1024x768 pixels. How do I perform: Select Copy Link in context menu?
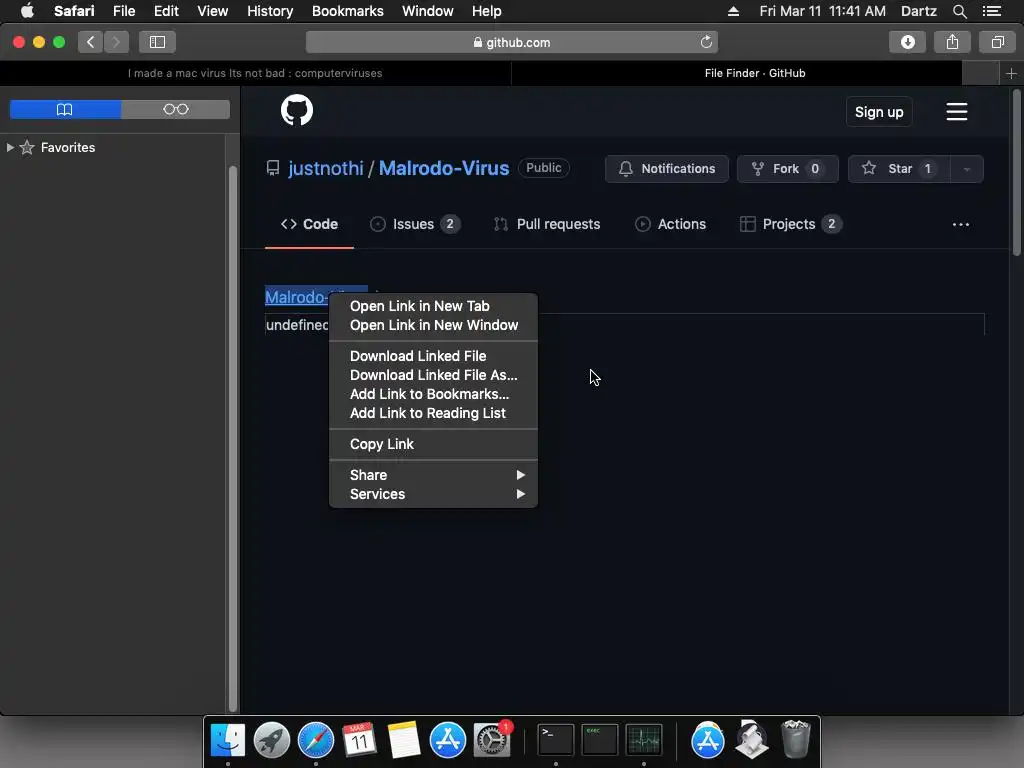tap(433, 444)
